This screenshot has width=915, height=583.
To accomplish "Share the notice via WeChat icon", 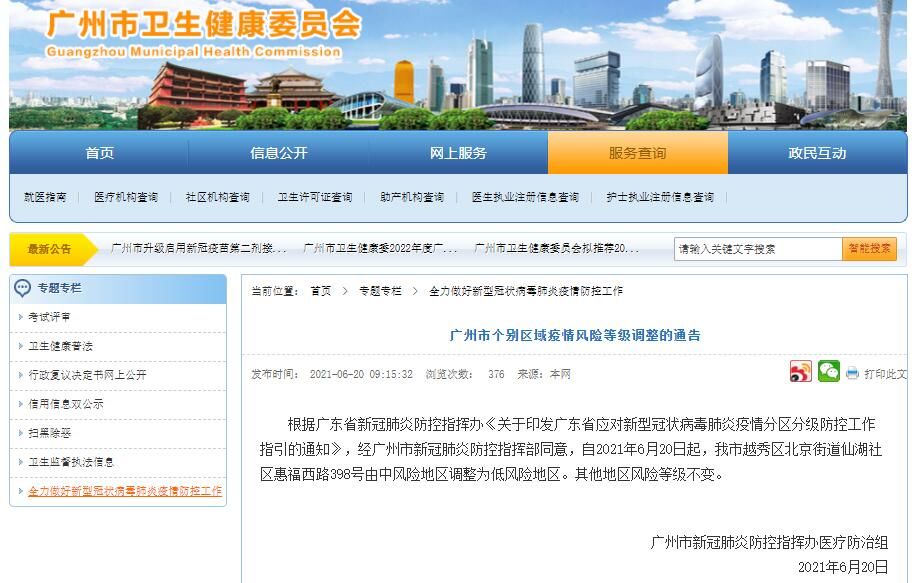I will tap(828, 372).
